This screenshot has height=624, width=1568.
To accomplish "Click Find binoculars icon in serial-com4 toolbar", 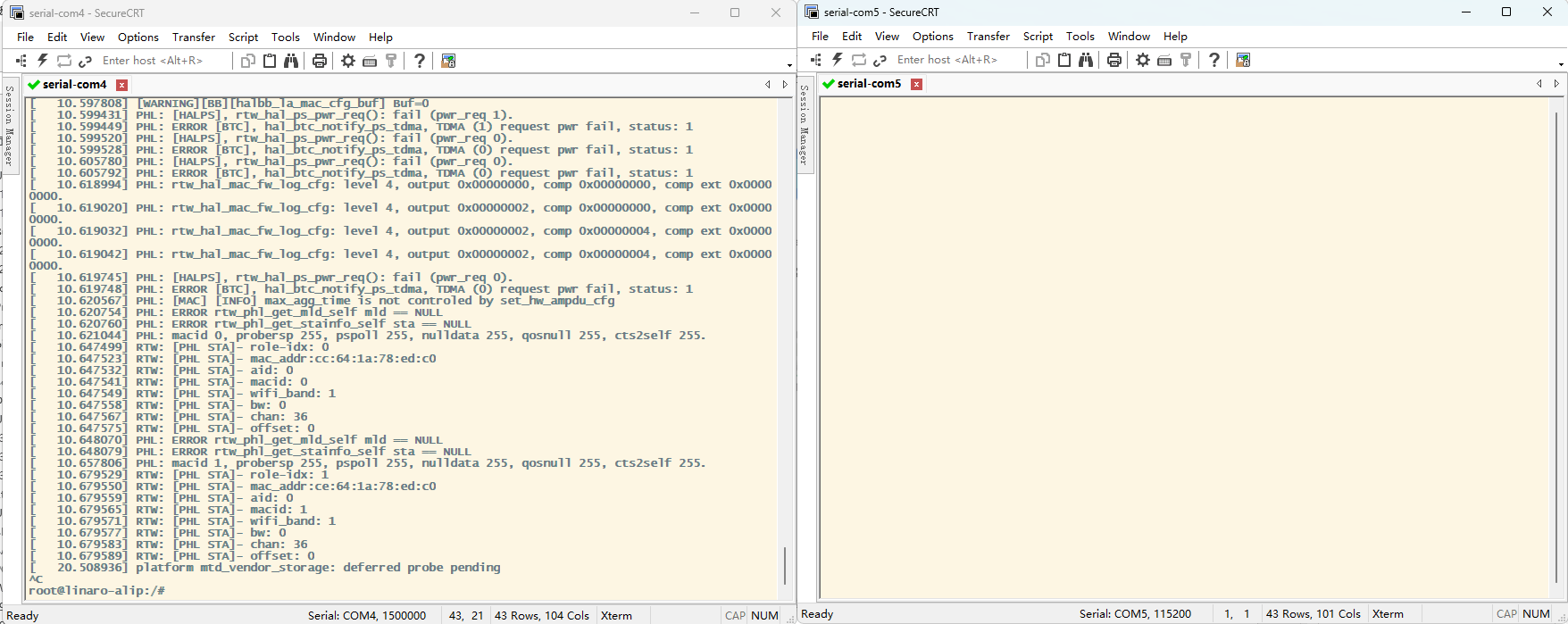I will point(291,61).
